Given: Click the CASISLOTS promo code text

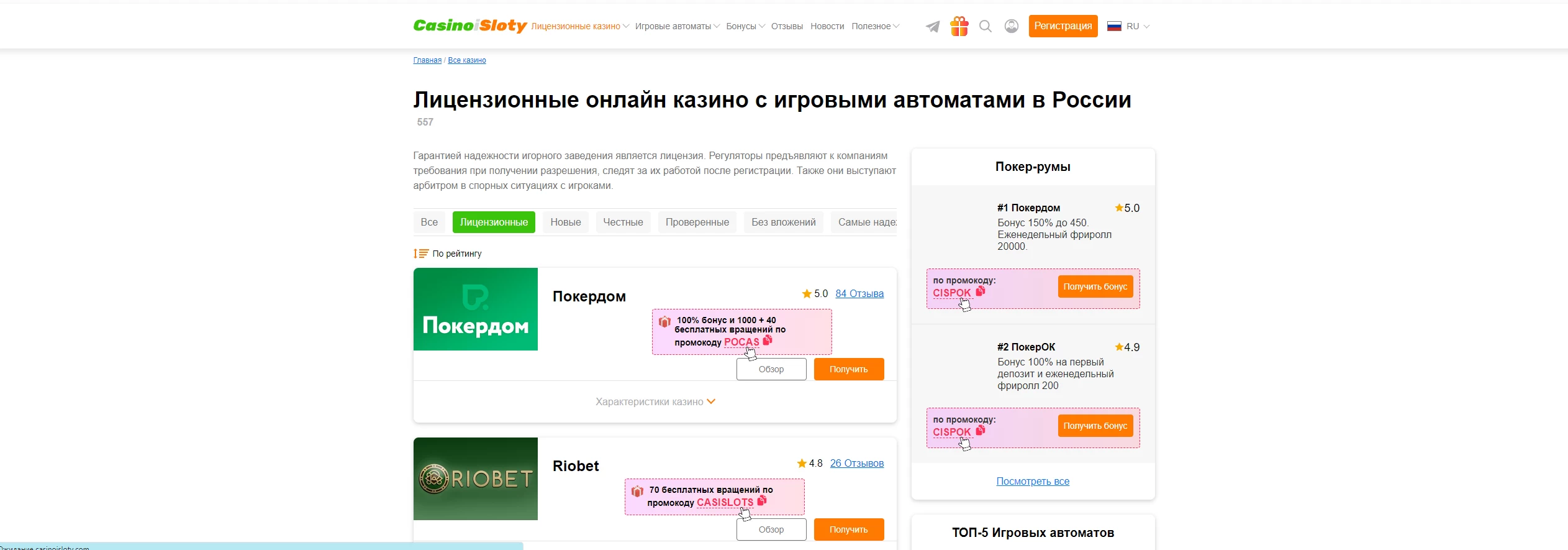Looking at the screenshot, I should coord(725,502).
